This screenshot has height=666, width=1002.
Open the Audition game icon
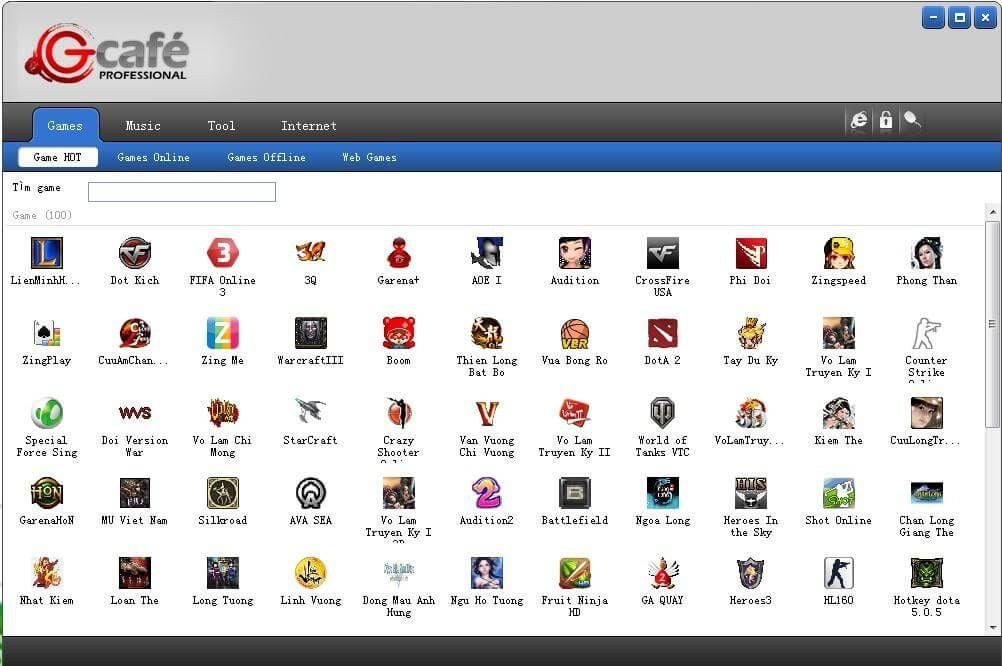click(x=574, y=253)
